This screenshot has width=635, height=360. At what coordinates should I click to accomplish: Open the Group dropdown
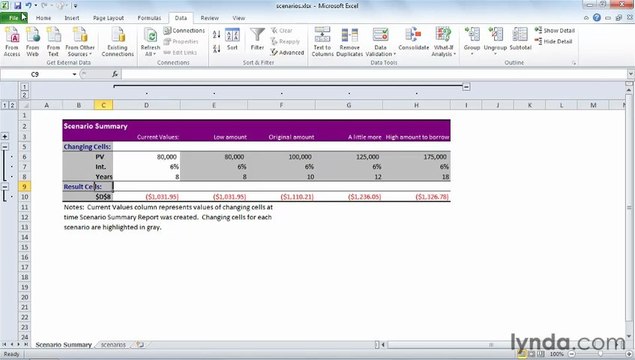coord(472,42)
